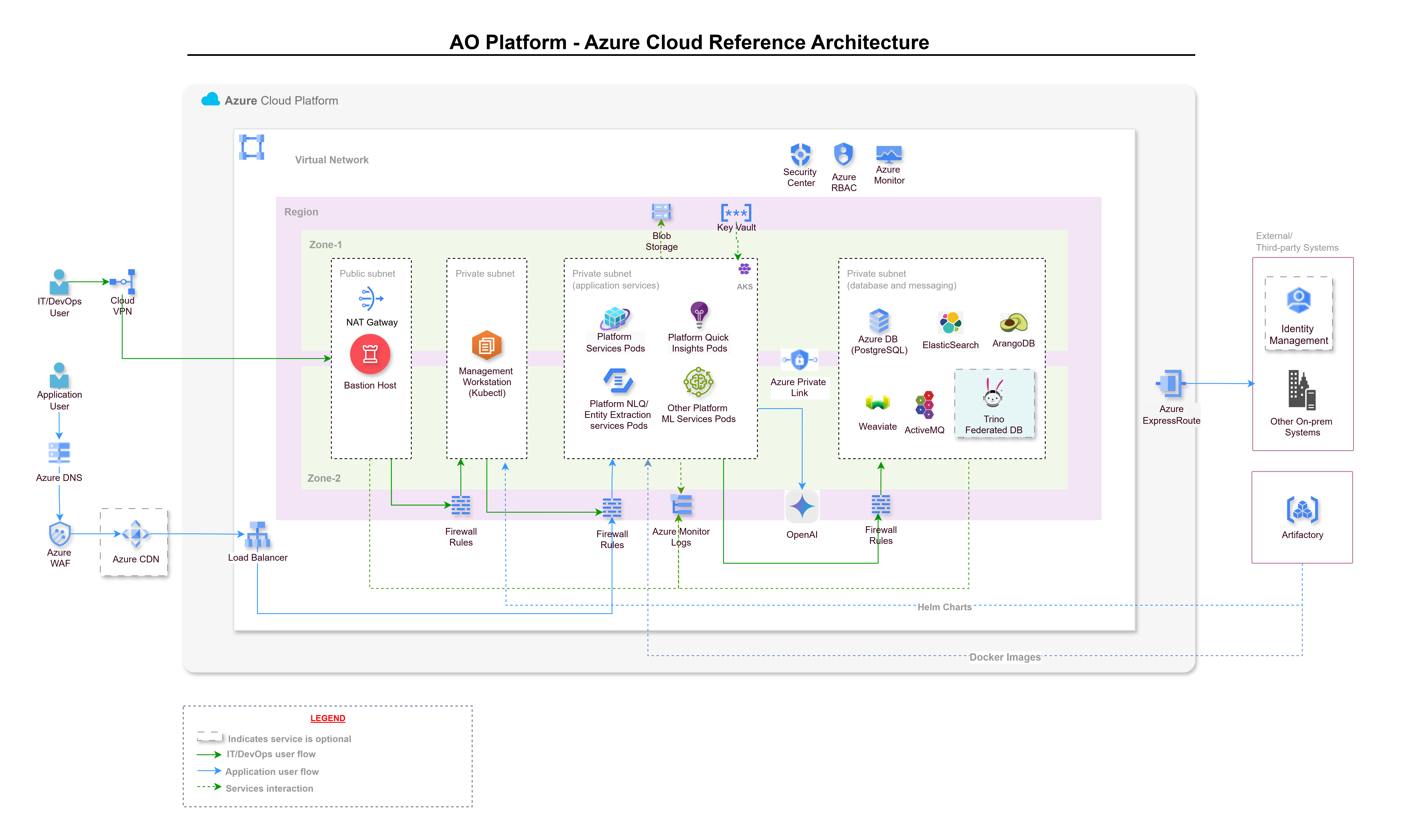
Task: Click the Azure DNS icon
Action: 59,453
